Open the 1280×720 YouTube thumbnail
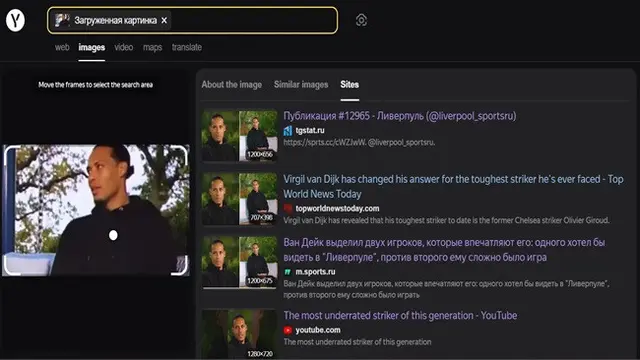The height and width of the screenshot is (360, 640). point(240,334)
